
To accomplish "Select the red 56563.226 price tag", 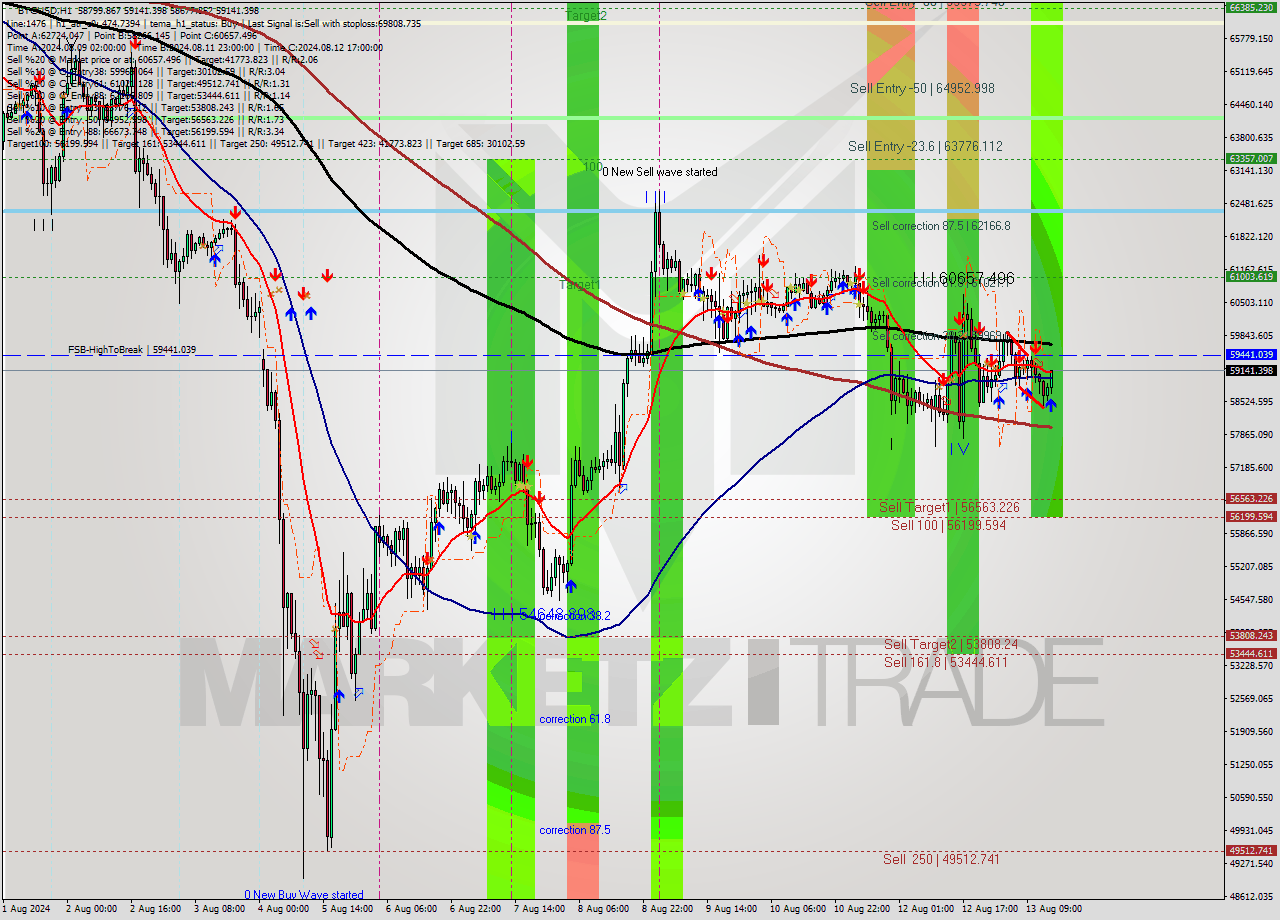I will [x=1250, y=499].
